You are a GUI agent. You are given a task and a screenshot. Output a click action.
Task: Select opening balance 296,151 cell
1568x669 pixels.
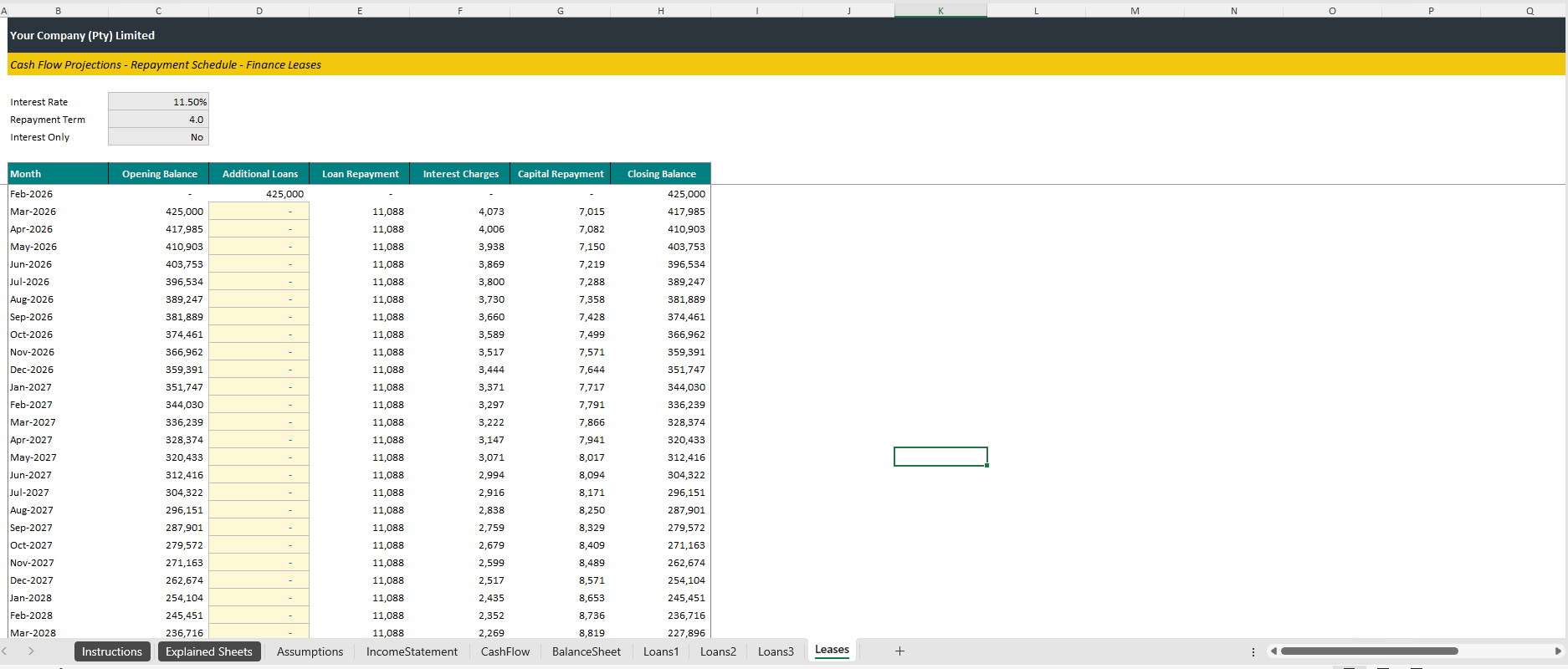[x=158, y=510]
